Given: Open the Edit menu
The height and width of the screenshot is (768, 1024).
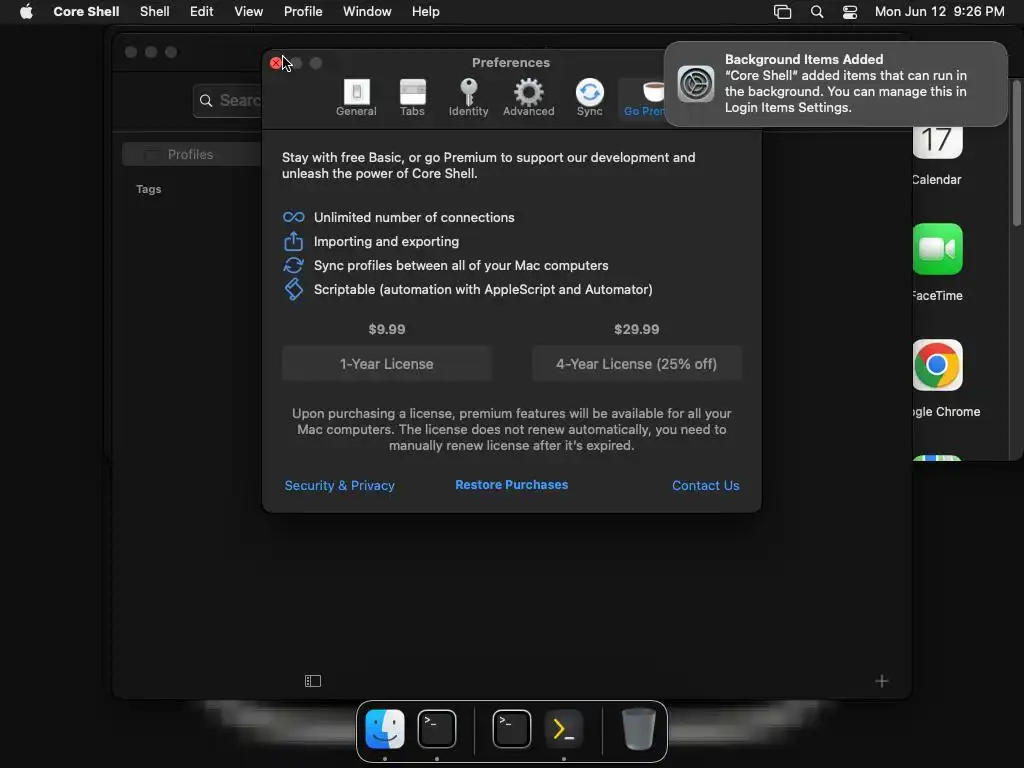Looking at the screenshot, I should pos(201,12).
